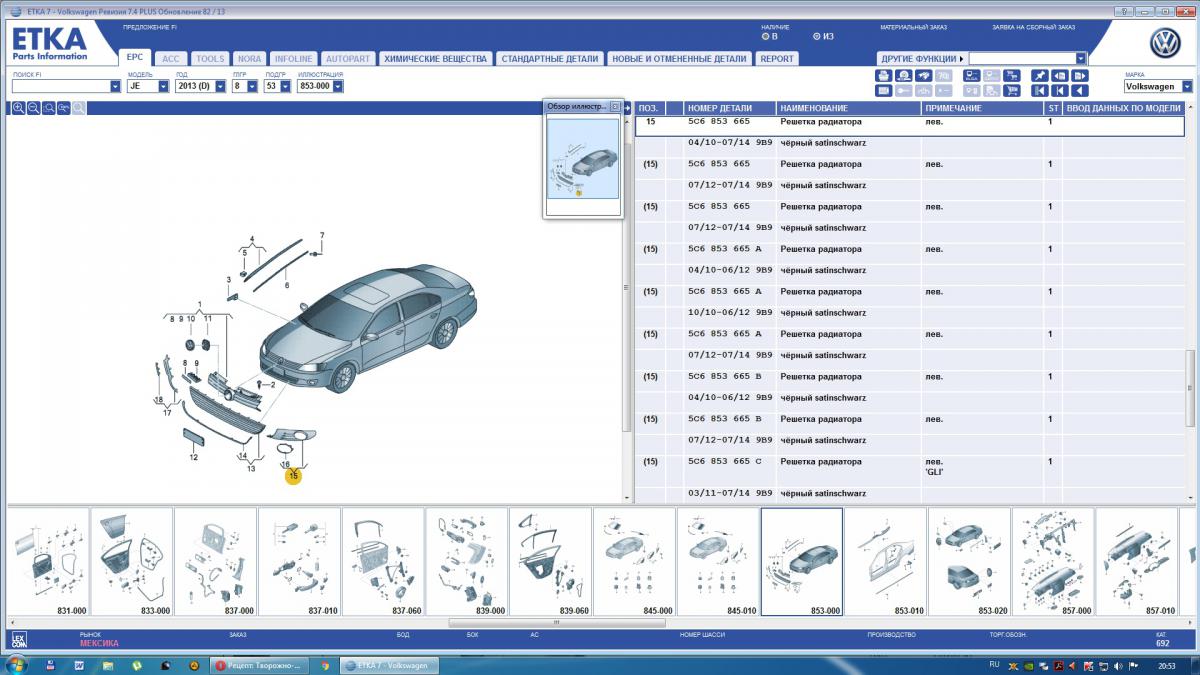Select thumbnail 837-060
Image resolution: width=1200 pixels, height=675 pixels.
coord(383,562)
